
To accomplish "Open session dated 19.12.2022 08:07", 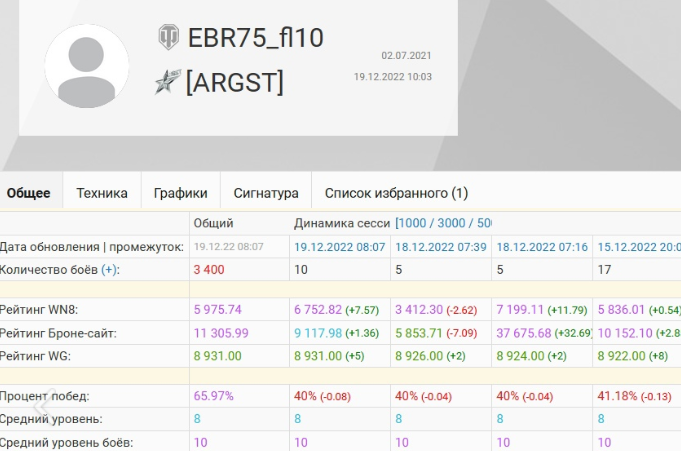I will pos(339,246).
